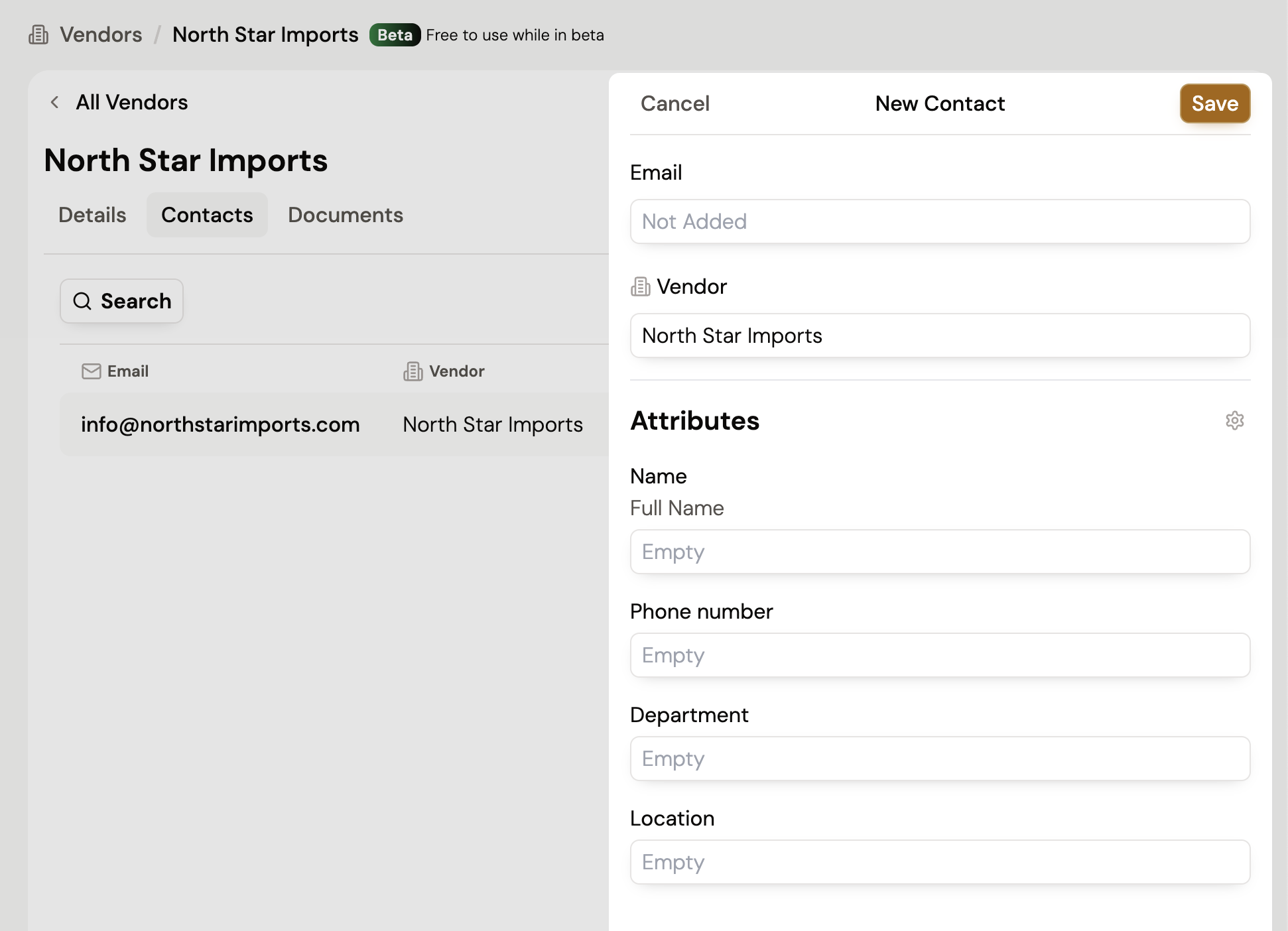The height and width of the screenshot is (931, 1288).
Task: Click the Vendor column building icon
Action: [x=413, y=371]
